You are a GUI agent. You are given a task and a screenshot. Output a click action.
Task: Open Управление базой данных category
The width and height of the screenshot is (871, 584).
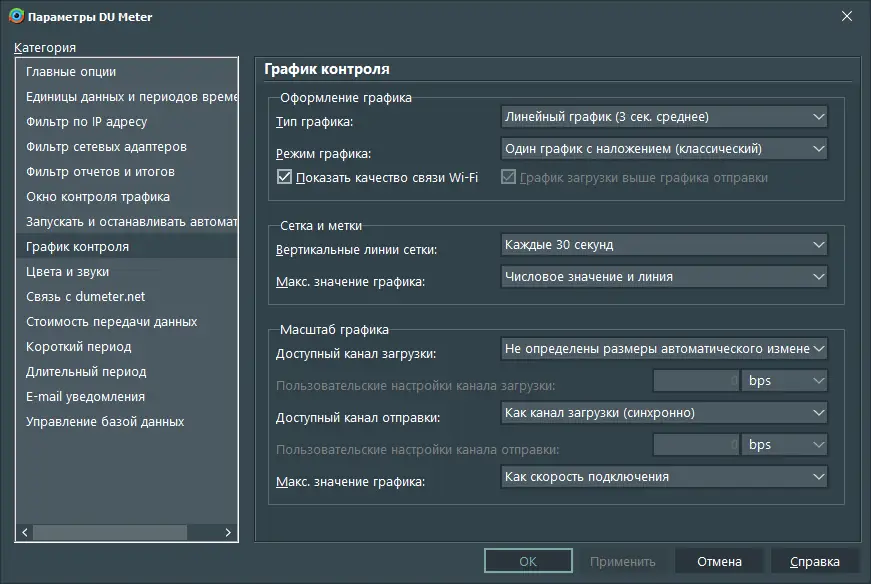tap(105, 422)
